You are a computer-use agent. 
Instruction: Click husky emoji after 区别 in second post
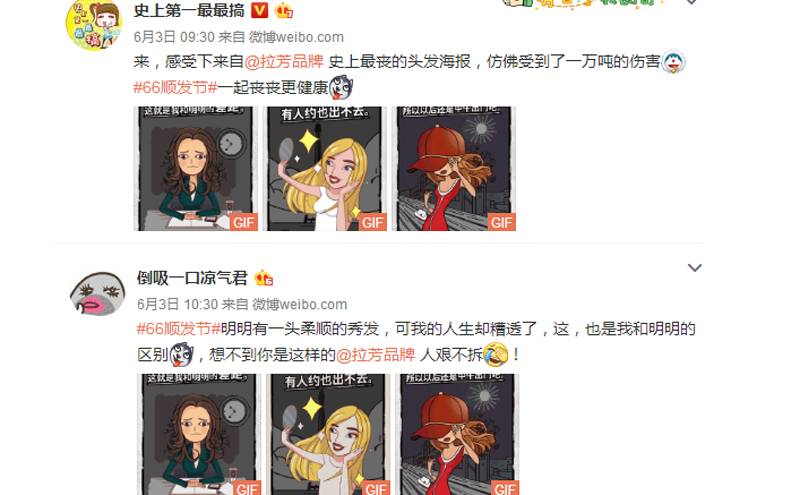coord(182,355)
